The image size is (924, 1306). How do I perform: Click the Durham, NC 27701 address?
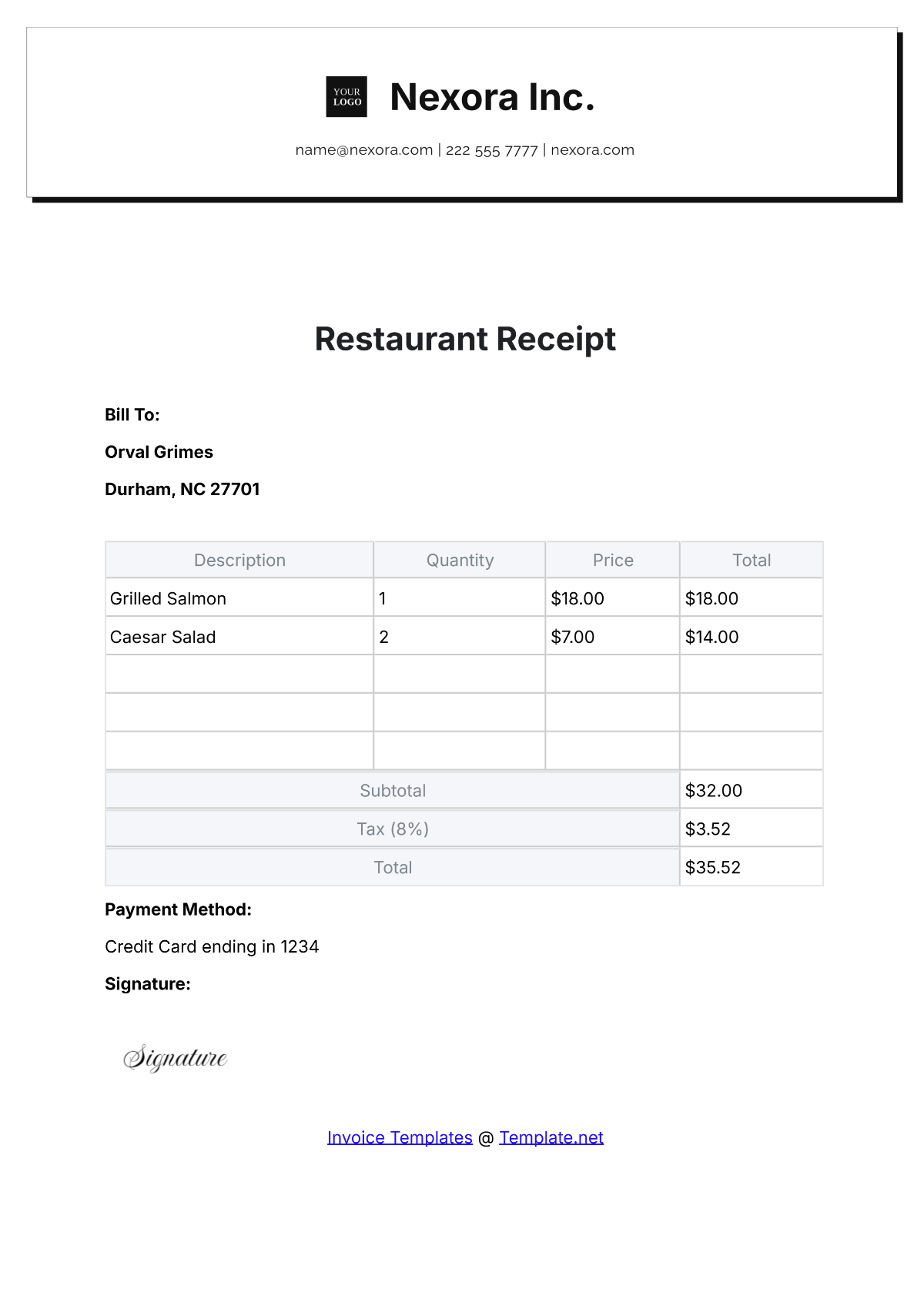(182, 489)
